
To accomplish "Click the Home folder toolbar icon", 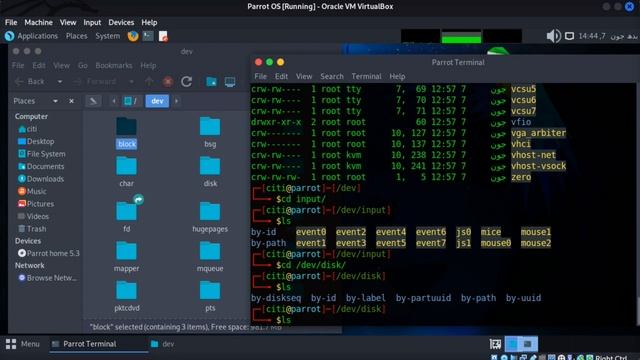I will click(x=211, y=82).
